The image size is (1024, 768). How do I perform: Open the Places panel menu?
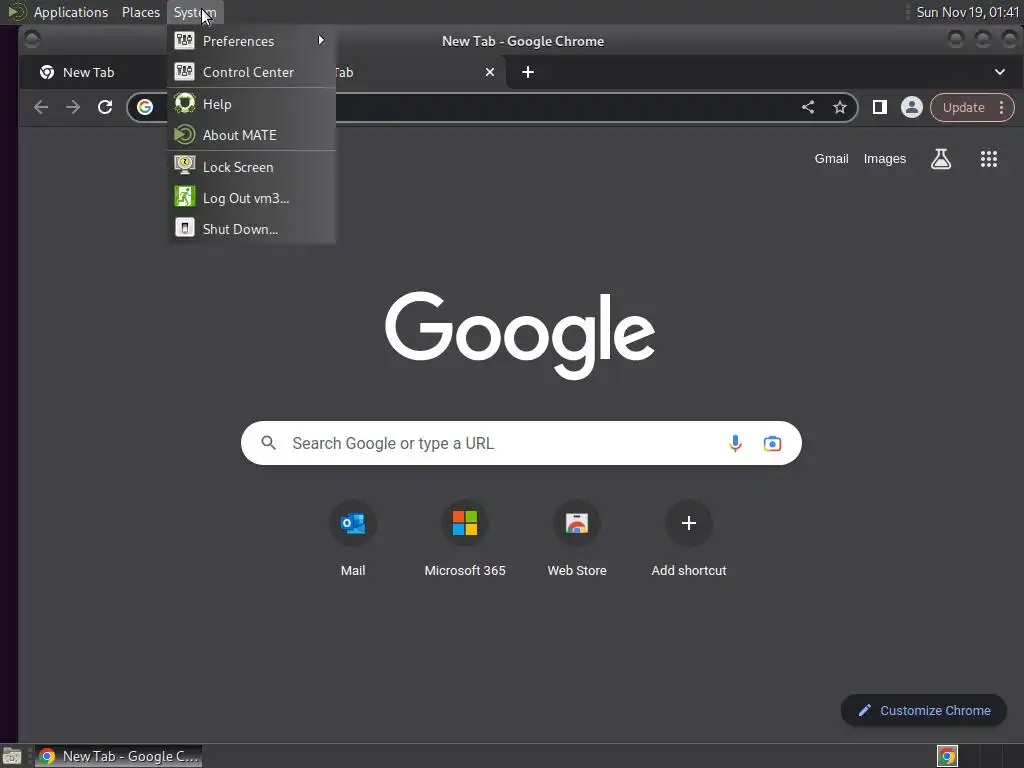coord(140,12)
